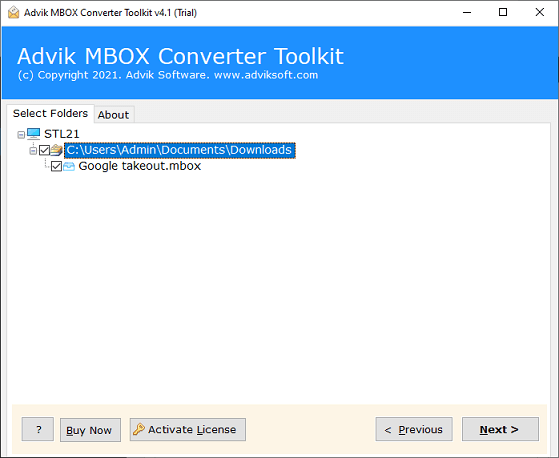Click the Buy Now button
Image resolution: width=559 pixels, height=458 pixels.
[x=90, y=430]
